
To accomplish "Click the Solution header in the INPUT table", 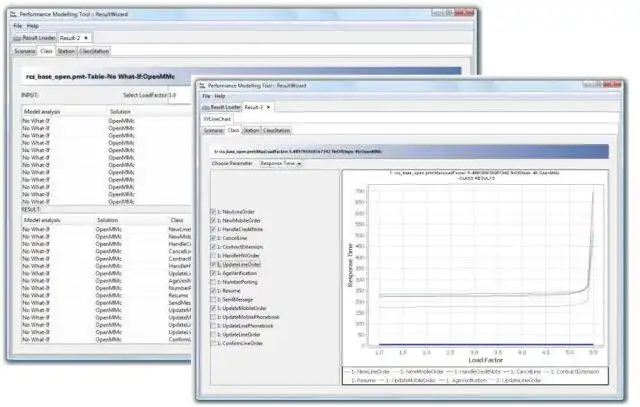I will 120,112.
